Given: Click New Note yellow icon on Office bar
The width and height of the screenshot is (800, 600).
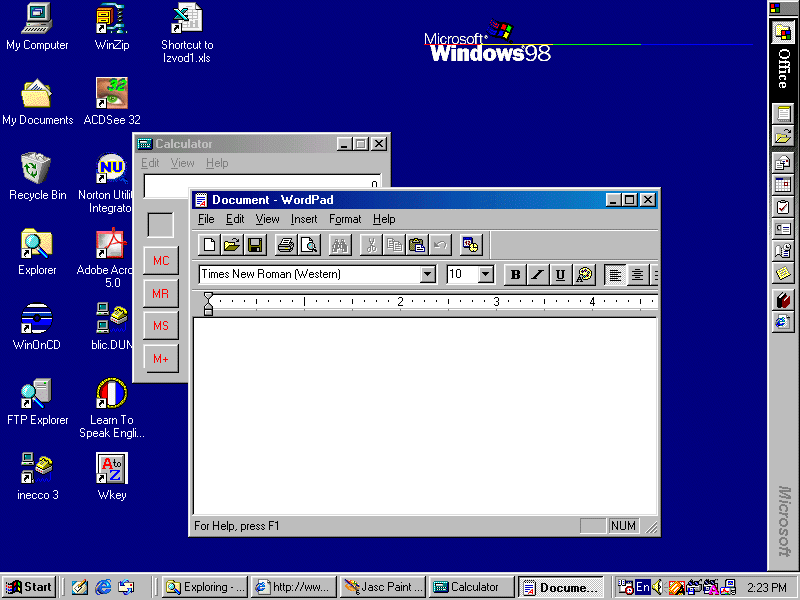Looking at the screenshot, I should pos(783,273).
